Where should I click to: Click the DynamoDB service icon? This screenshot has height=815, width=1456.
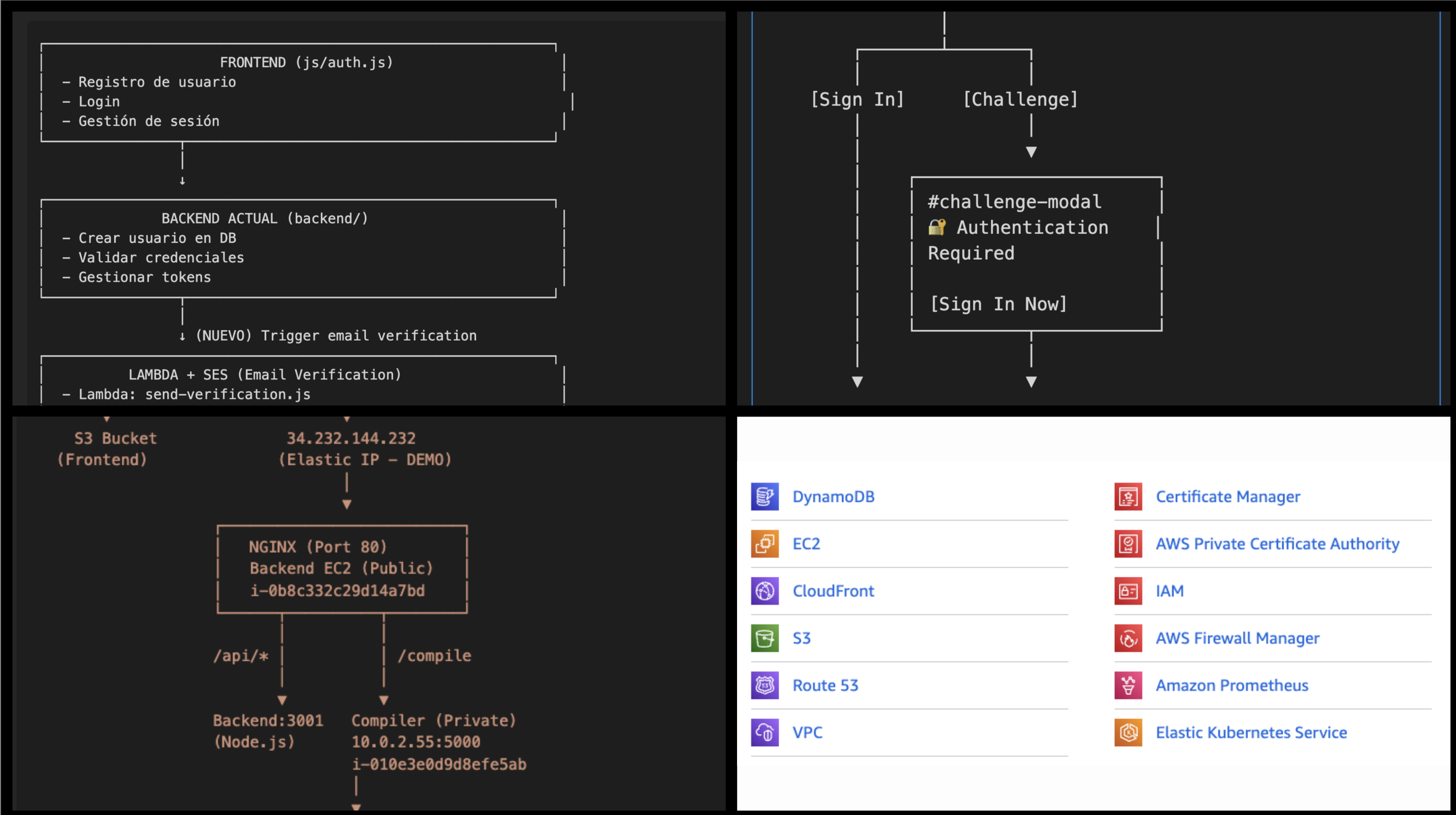click(x=765, y=496)
